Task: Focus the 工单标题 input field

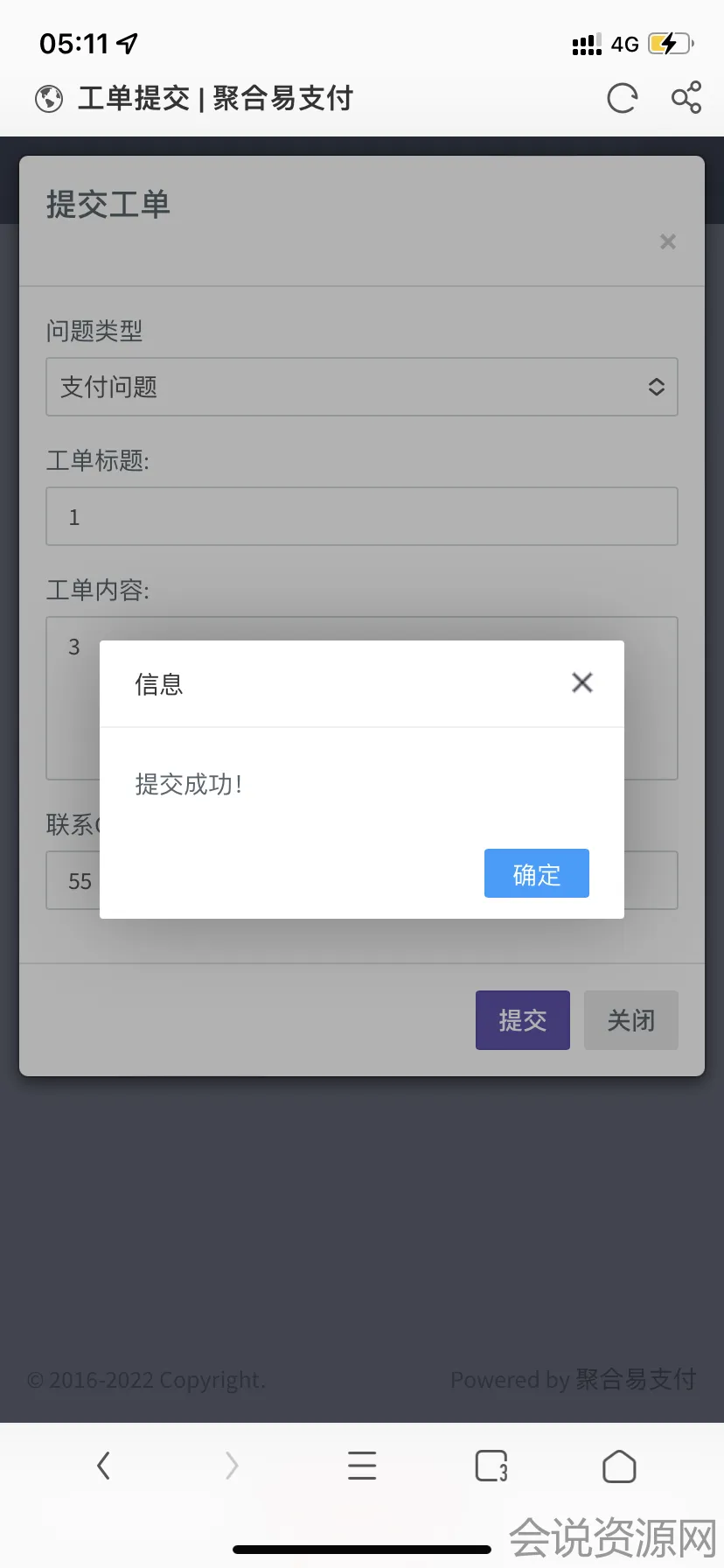Action: pos(362,516)
